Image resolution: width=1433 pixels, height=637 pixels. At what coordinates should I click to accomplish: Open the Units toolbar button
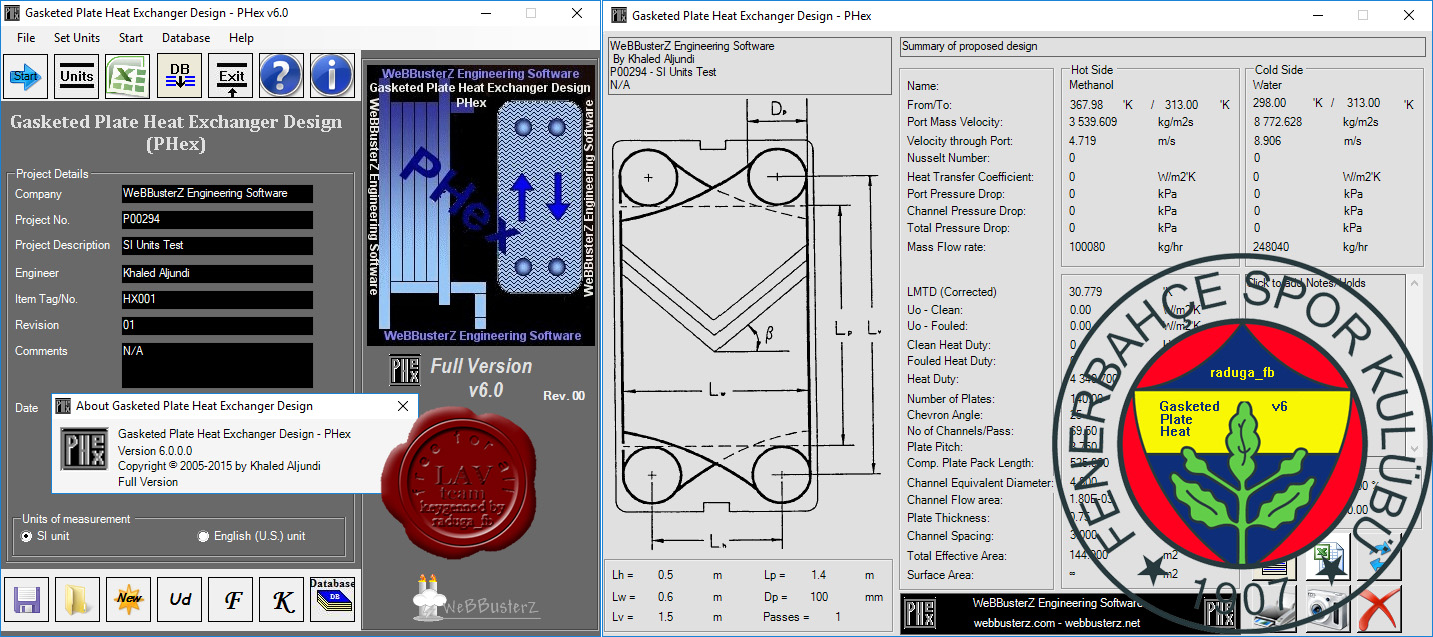click(x=77, y=76)
